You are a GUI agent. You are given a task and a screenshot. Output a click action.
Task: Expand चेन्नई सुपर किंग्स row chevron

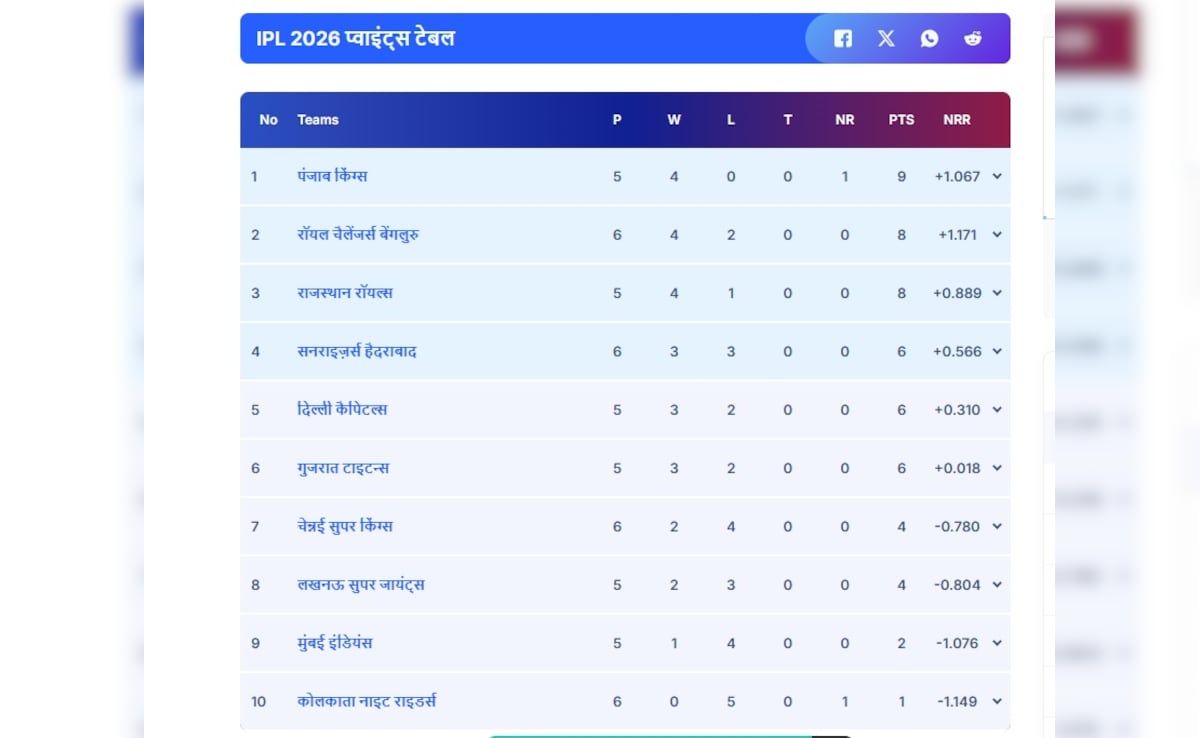(997, 526)
